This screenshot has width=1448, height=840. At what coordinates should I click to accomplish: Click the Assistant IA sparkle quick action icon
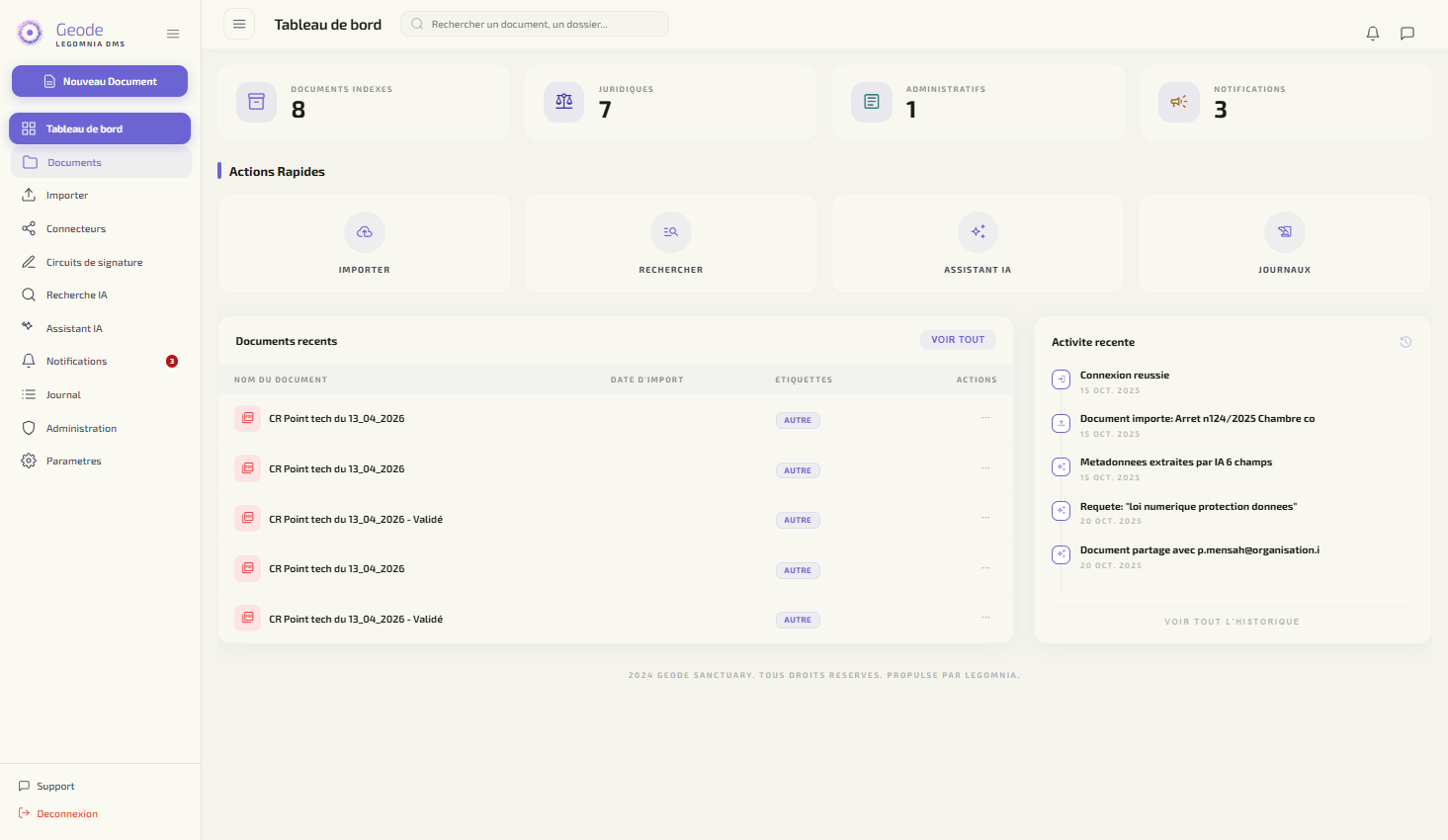[x=978, y=232]
